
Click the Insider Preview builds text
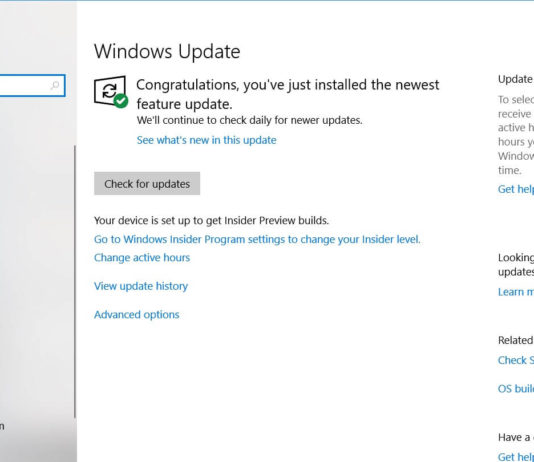click(211, 221)
